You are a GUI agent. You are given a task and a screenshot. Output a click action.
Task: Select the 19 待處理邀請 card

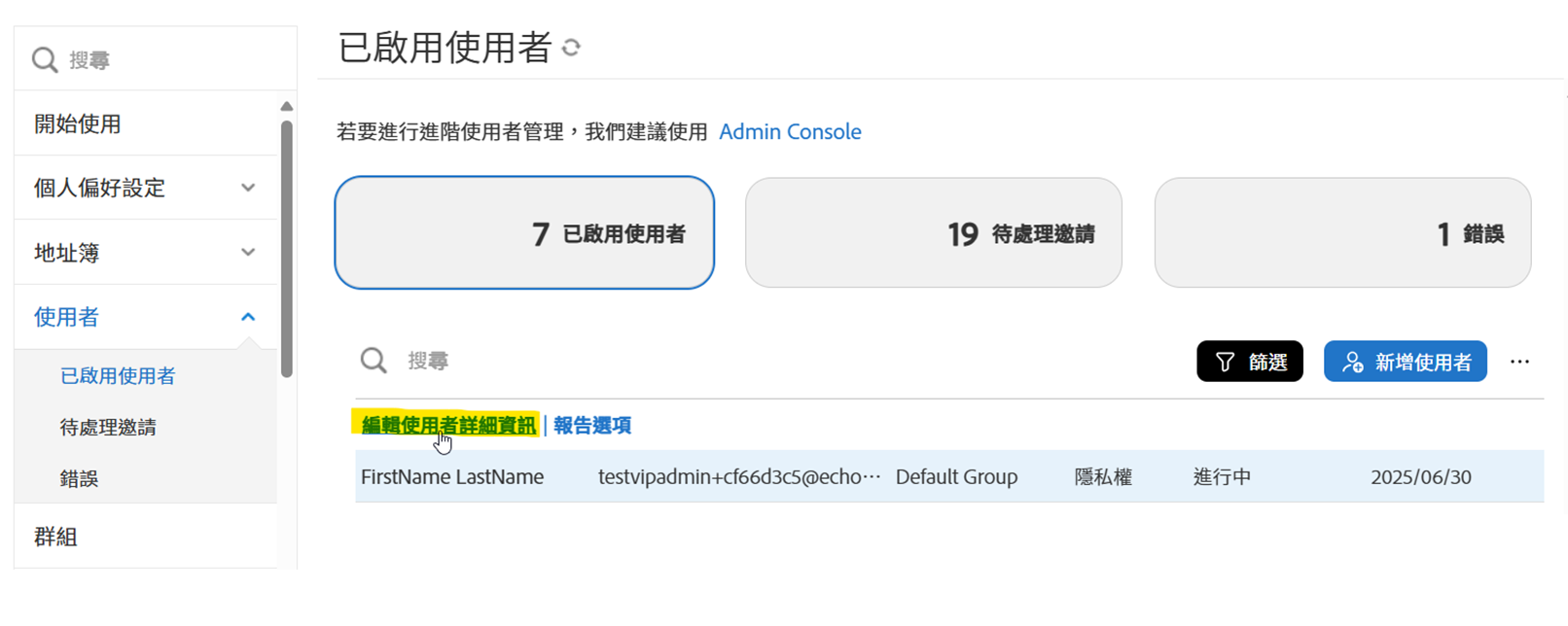click(x=934, y=232)
